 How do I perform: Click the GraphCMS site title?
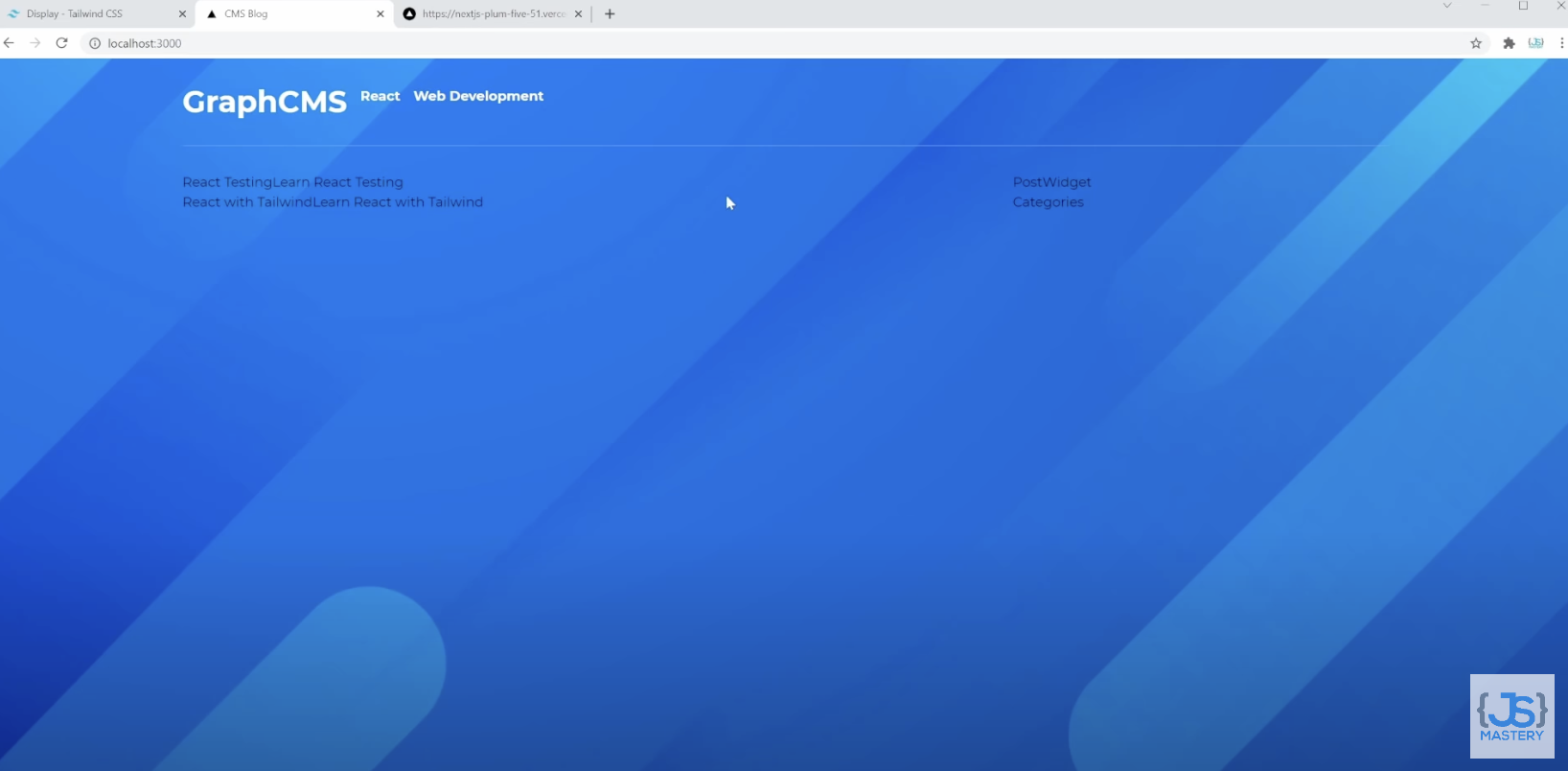click(x=265, y=102)
